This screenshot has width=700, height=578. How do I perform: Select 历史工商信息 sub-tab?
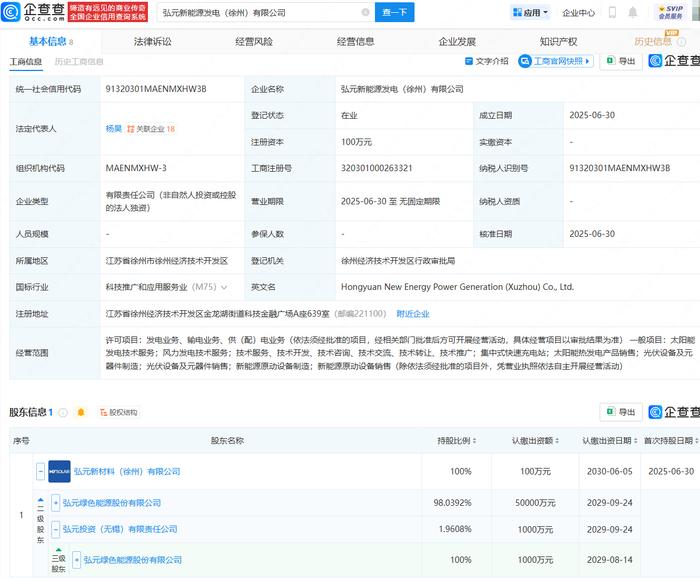(79, 62)
